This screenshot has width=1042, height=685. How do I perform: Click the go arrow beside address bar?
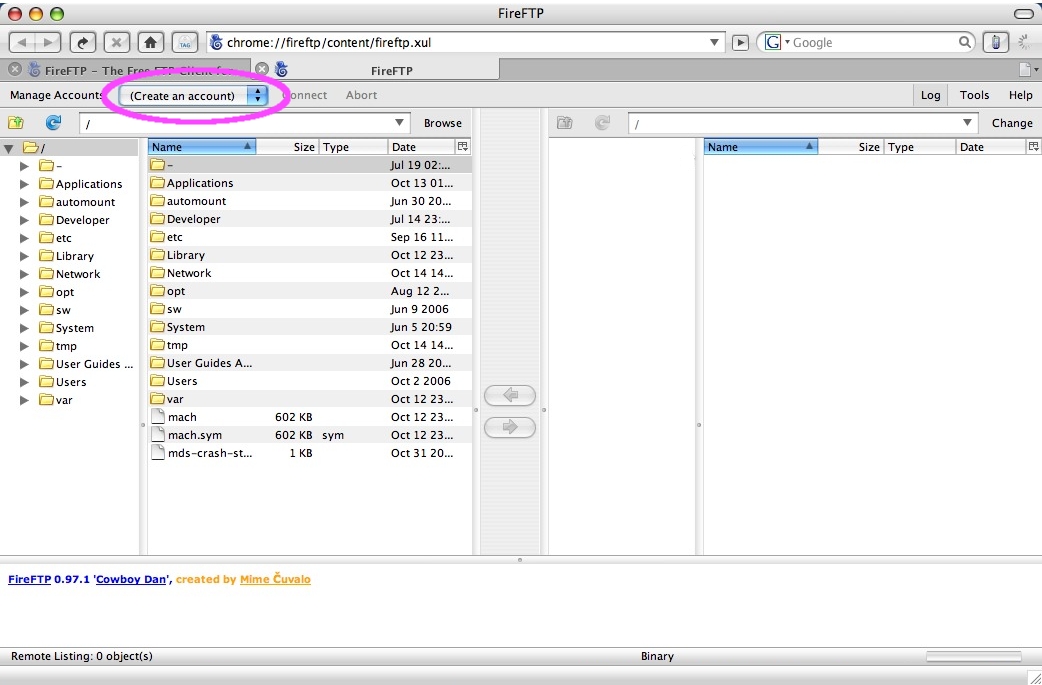click(x=740, y=43)
